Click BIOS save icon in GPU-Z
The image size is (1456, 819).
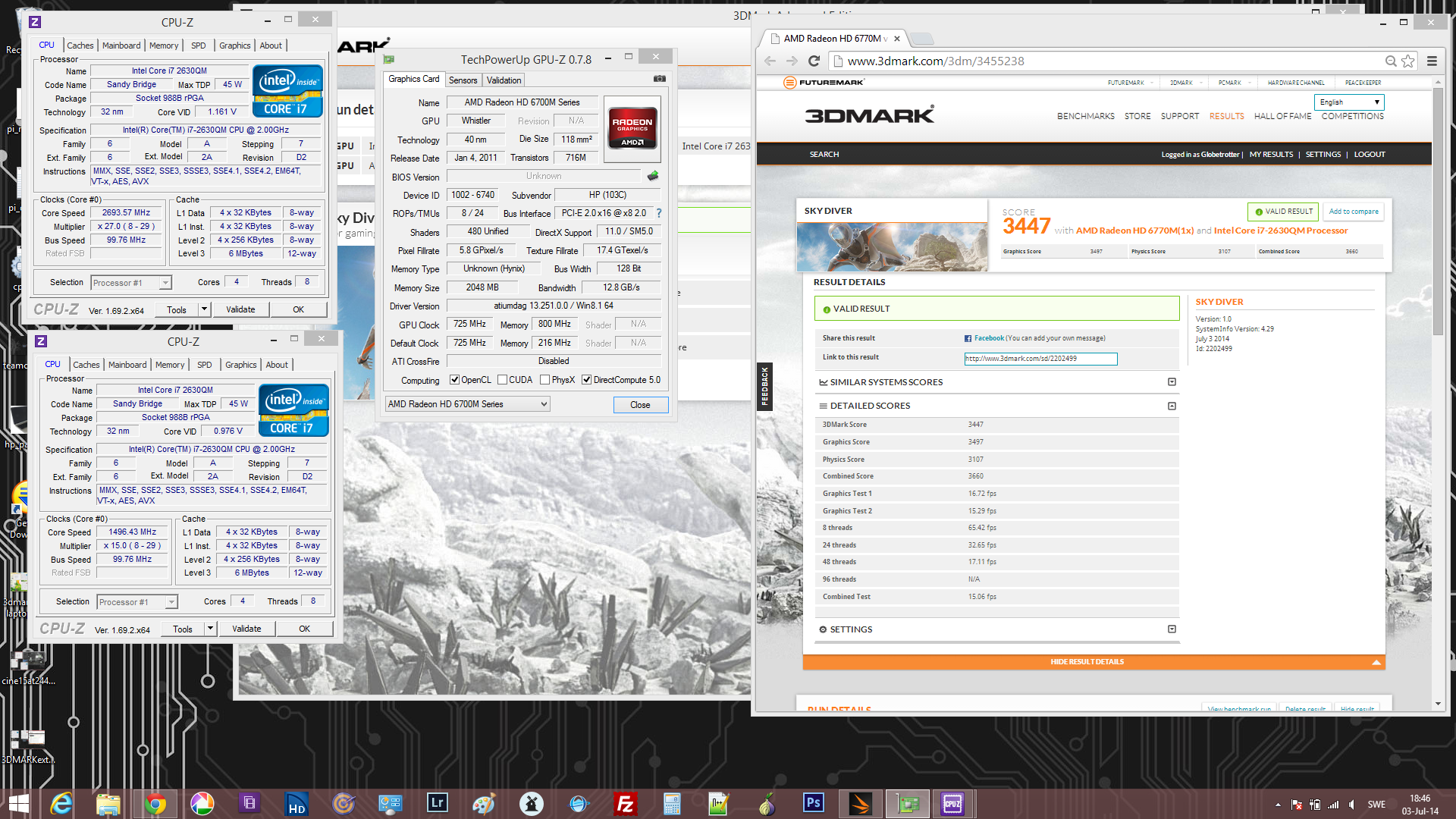point(653,176)
